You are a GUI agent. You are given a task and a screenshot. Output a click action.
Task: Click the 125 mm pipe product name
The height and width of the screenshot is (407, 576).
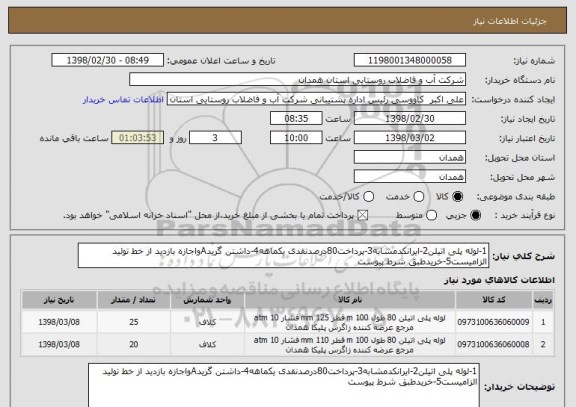click(350, 322)
